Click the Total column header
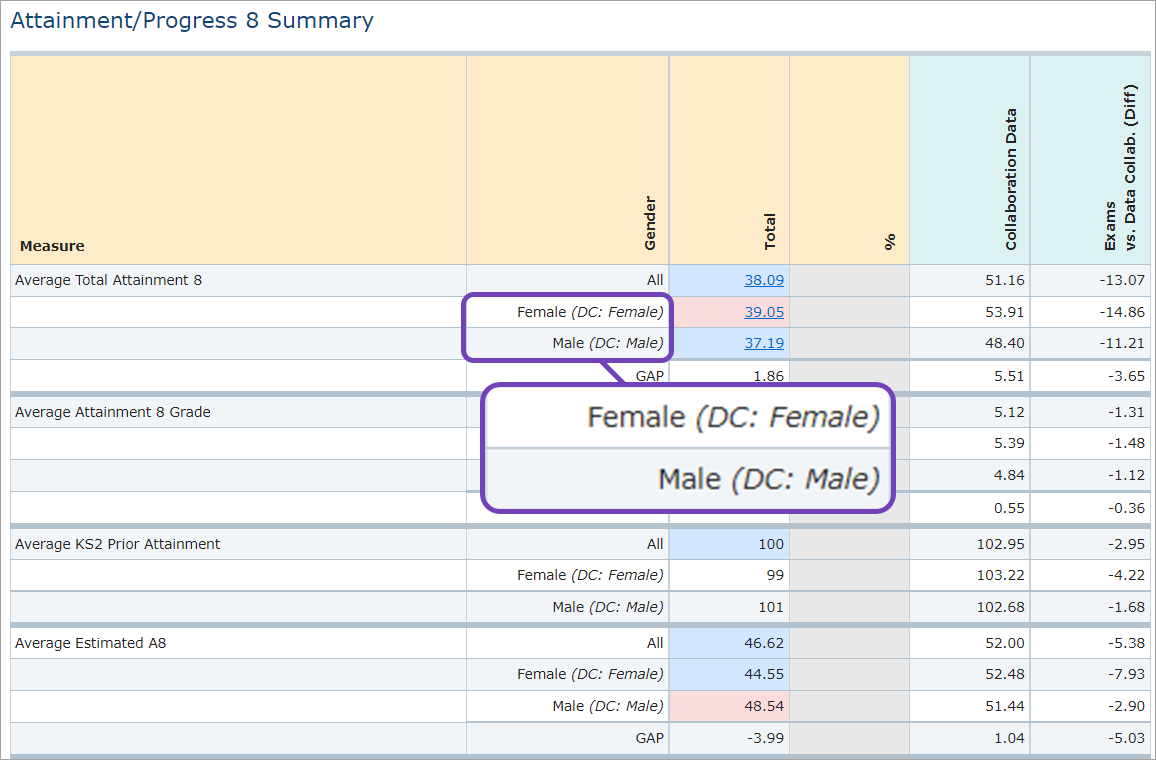Image resolution: width=1156 pixels, height=760 pixels. [x=770, y=232]
